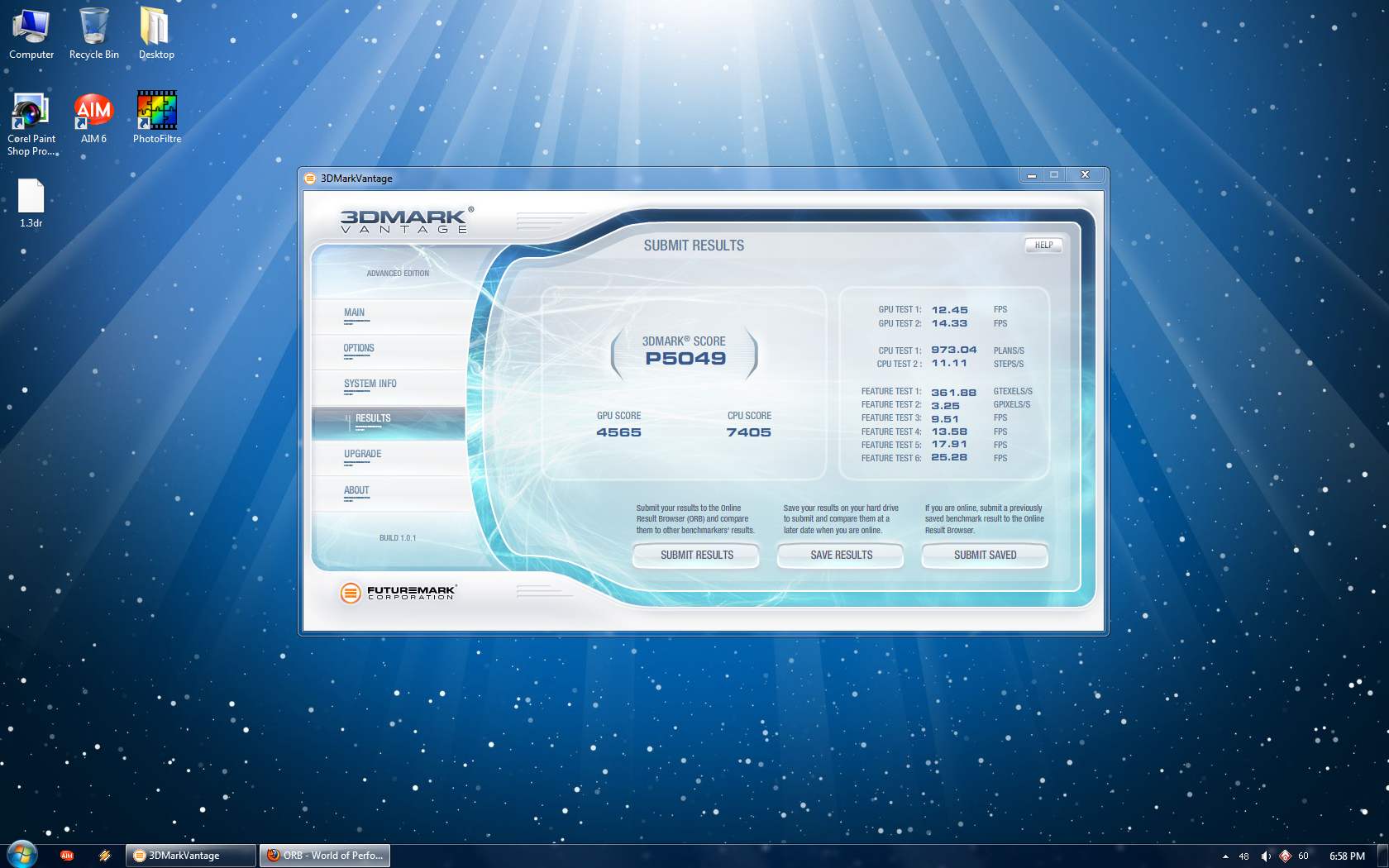Click the BUILD 1.0.1 label
Screen dimensions: 1389x868
click(x=398, y=538)
